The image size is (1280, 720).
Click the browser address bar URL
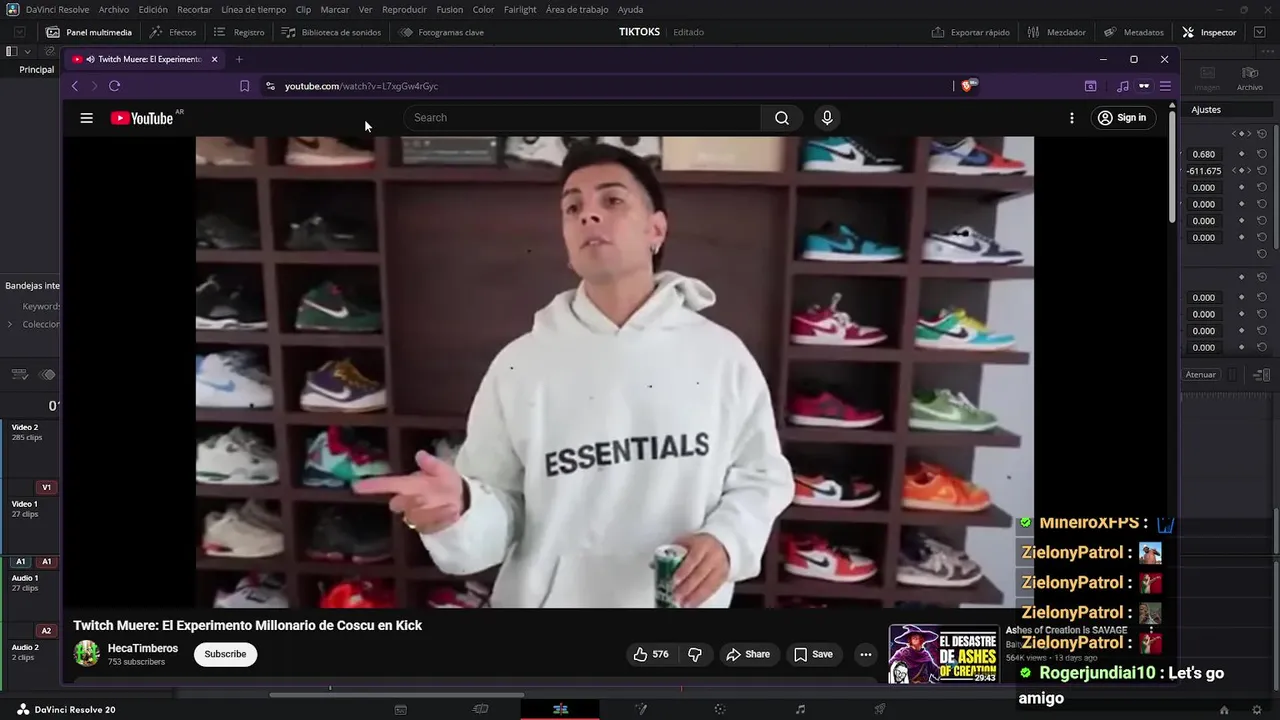361,86
